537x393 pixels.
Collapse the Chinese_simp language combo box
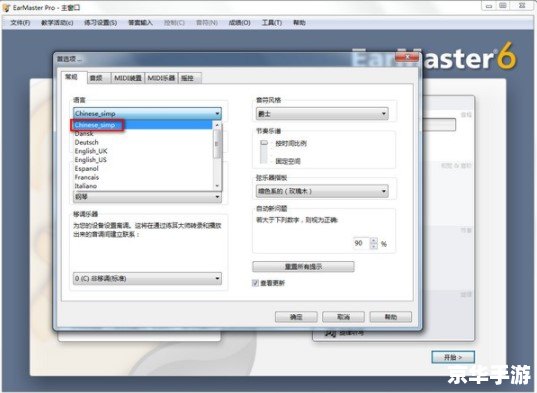coord(147,114)
